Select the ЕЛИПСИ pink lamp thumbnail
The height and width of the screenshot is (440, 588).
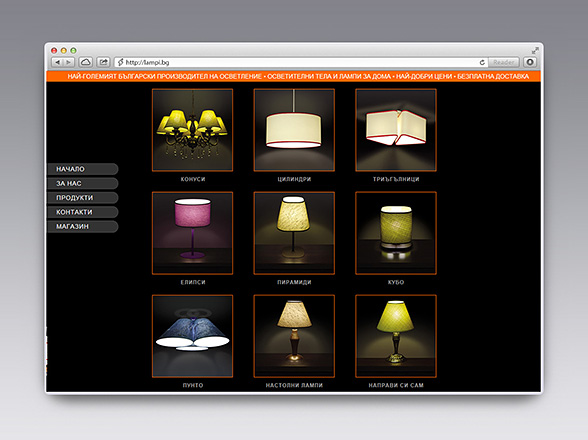(192, 233)
